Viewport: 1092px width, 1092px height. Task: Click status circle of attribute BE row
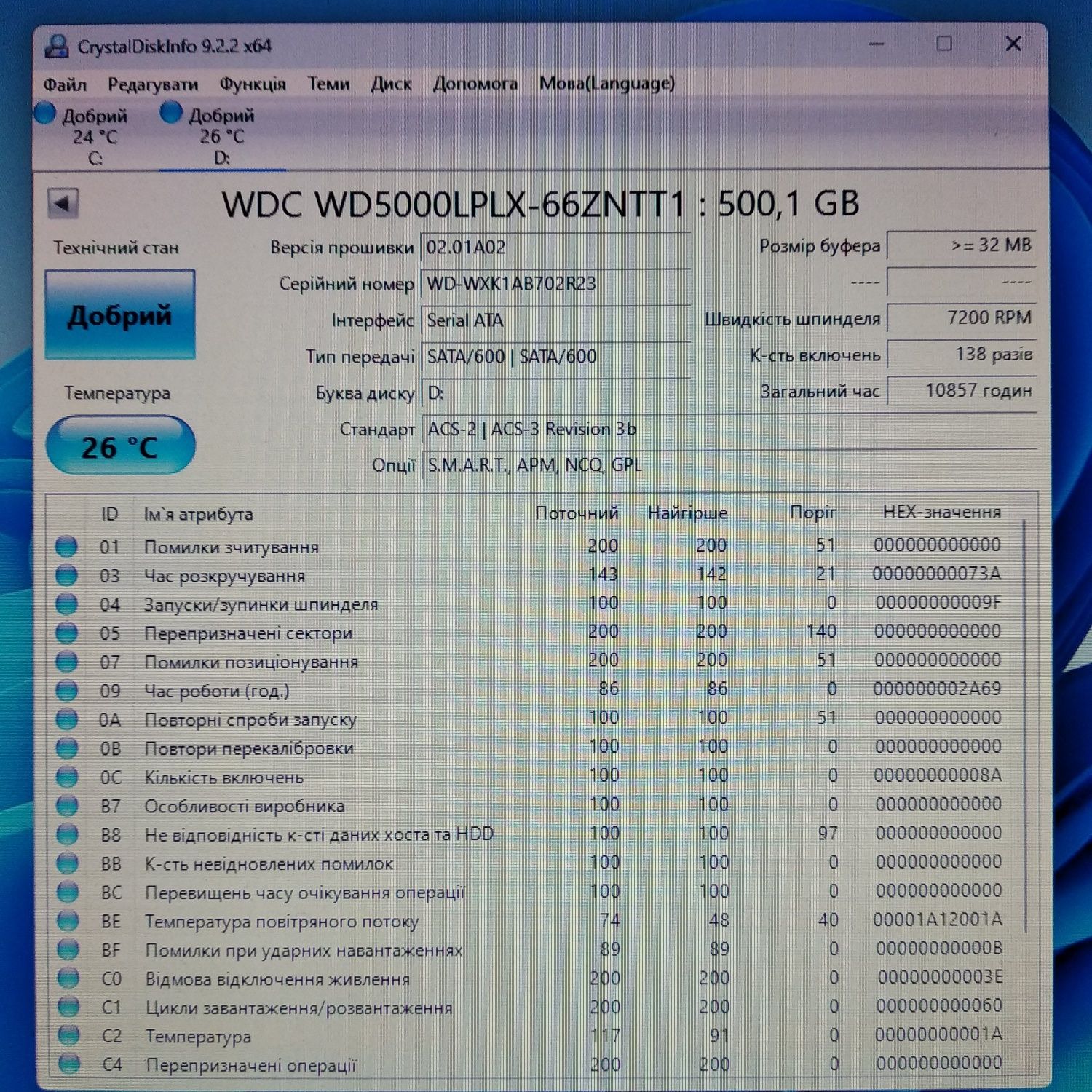pos(68,921)
